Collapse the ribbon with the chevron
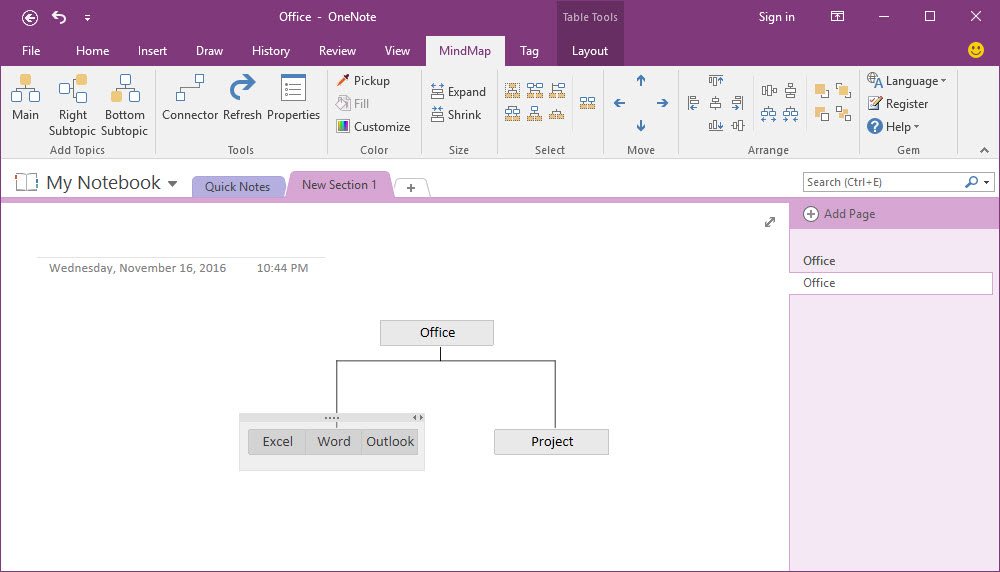Image resolution: width=1000 pixels, height=572 pixels. [x=984, y=150]
